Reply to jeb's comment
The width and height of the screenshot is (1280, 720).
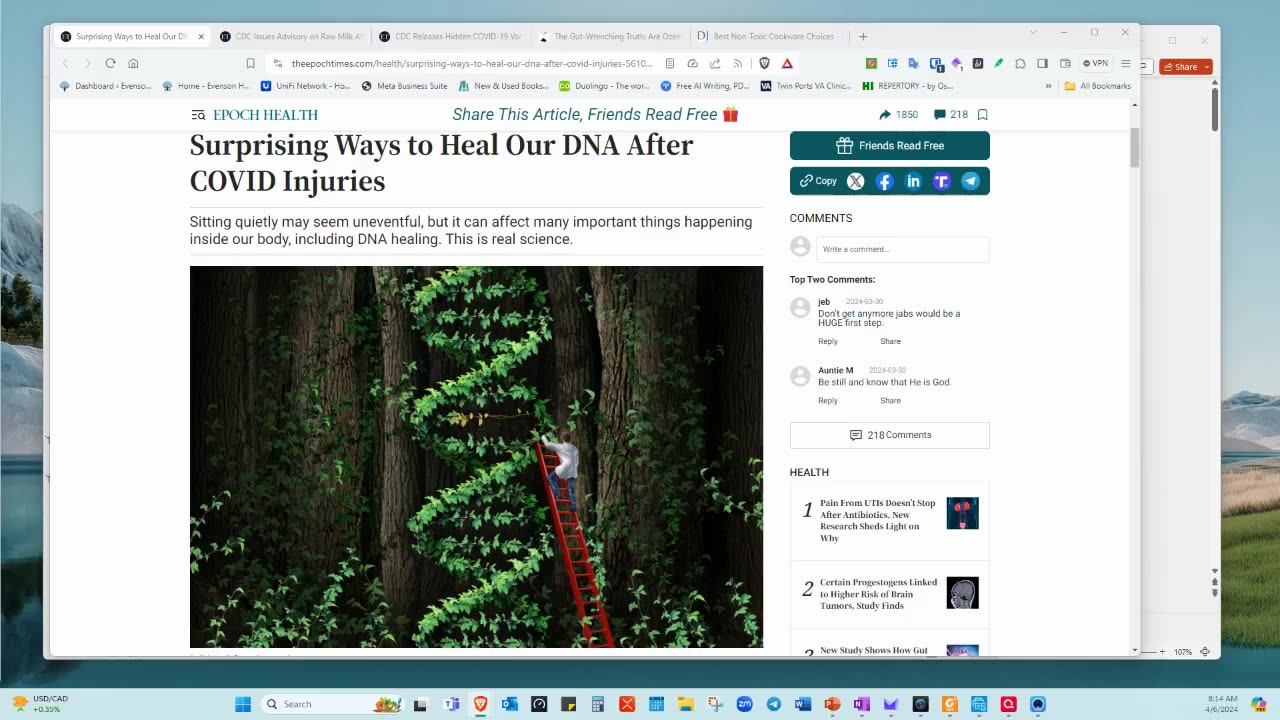(x=828, y=342)
